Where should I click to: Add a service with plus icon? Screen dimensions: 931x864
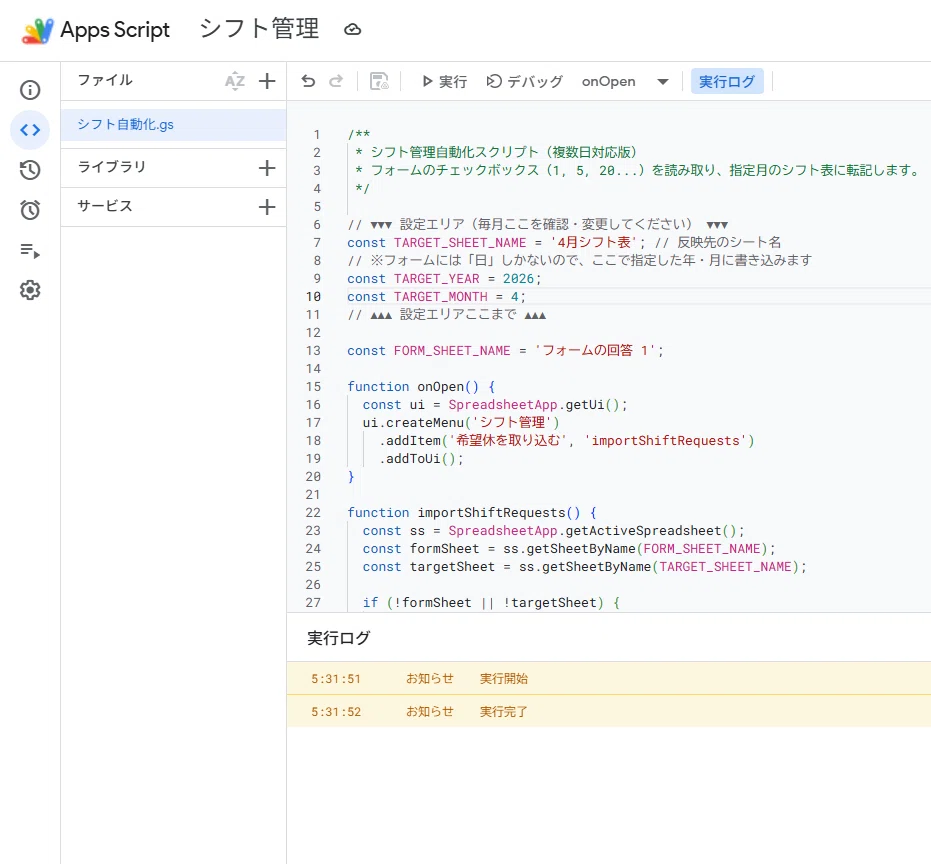click(267, 207)
